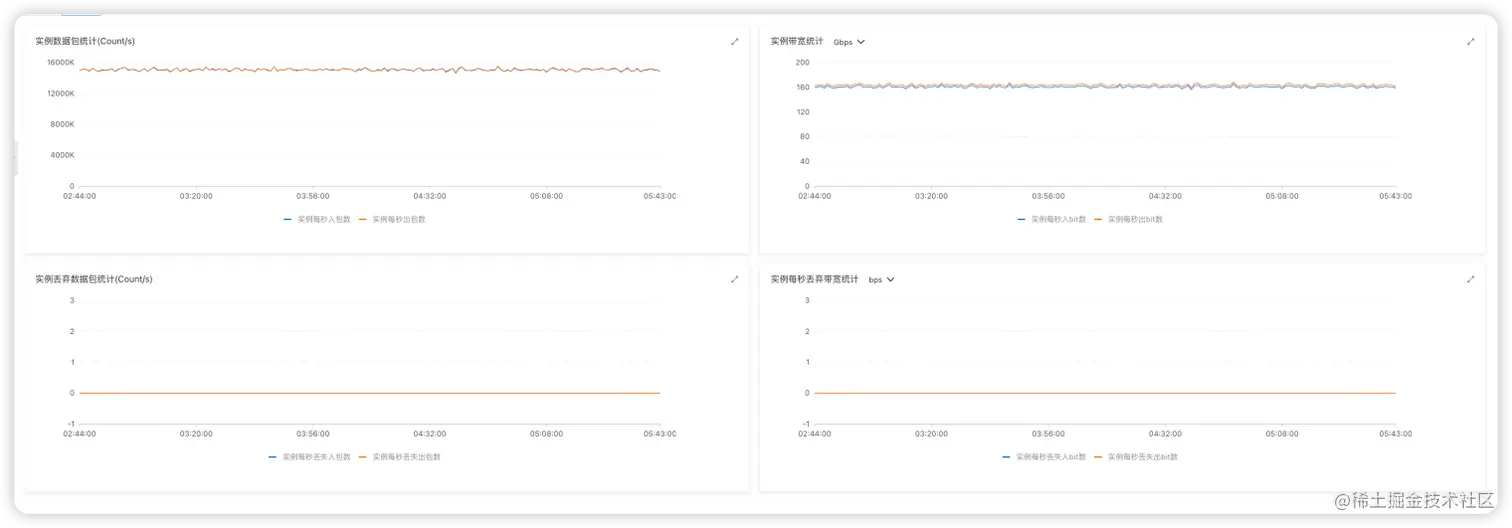Open the Gbps unit dropdown
The height and width of the screenshot is (528, 1512).
pyautogui.click(x=849, y=42)
